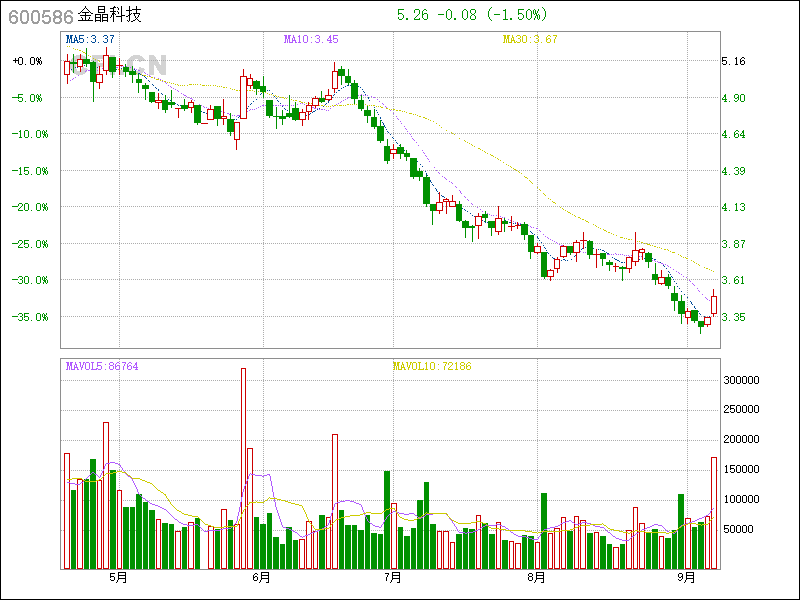Jump to the 7月 date marker
Viewport: 800px width, 600px height.
click(x=392, y=578)
